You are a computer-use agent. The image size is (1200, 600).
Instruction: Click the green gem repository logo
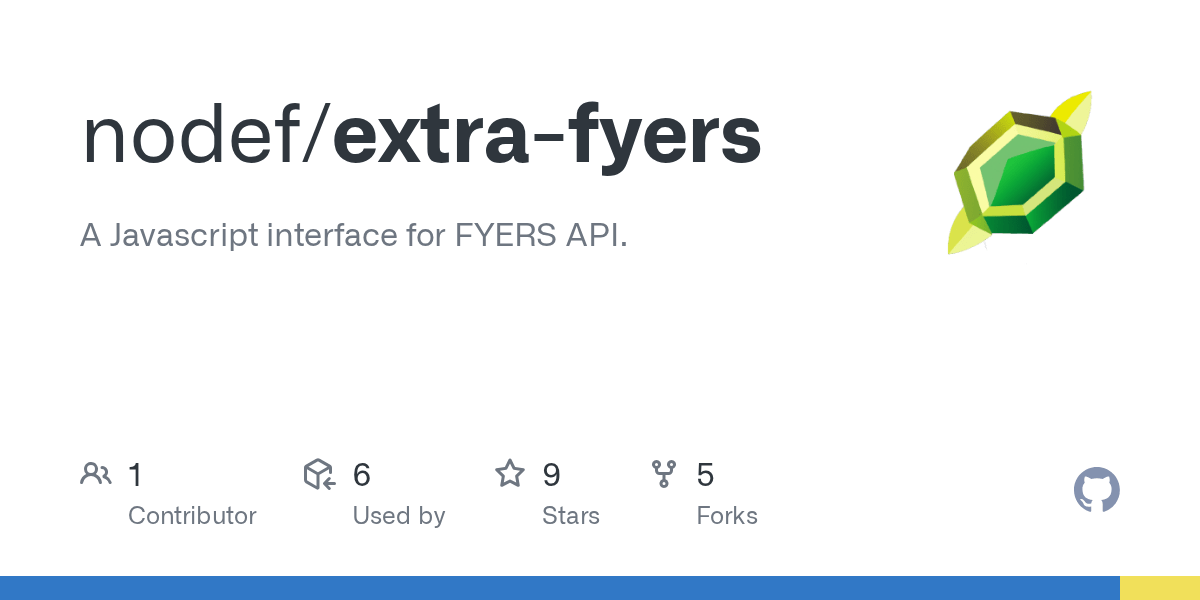pyautogui.click(x=1019, y=172)
